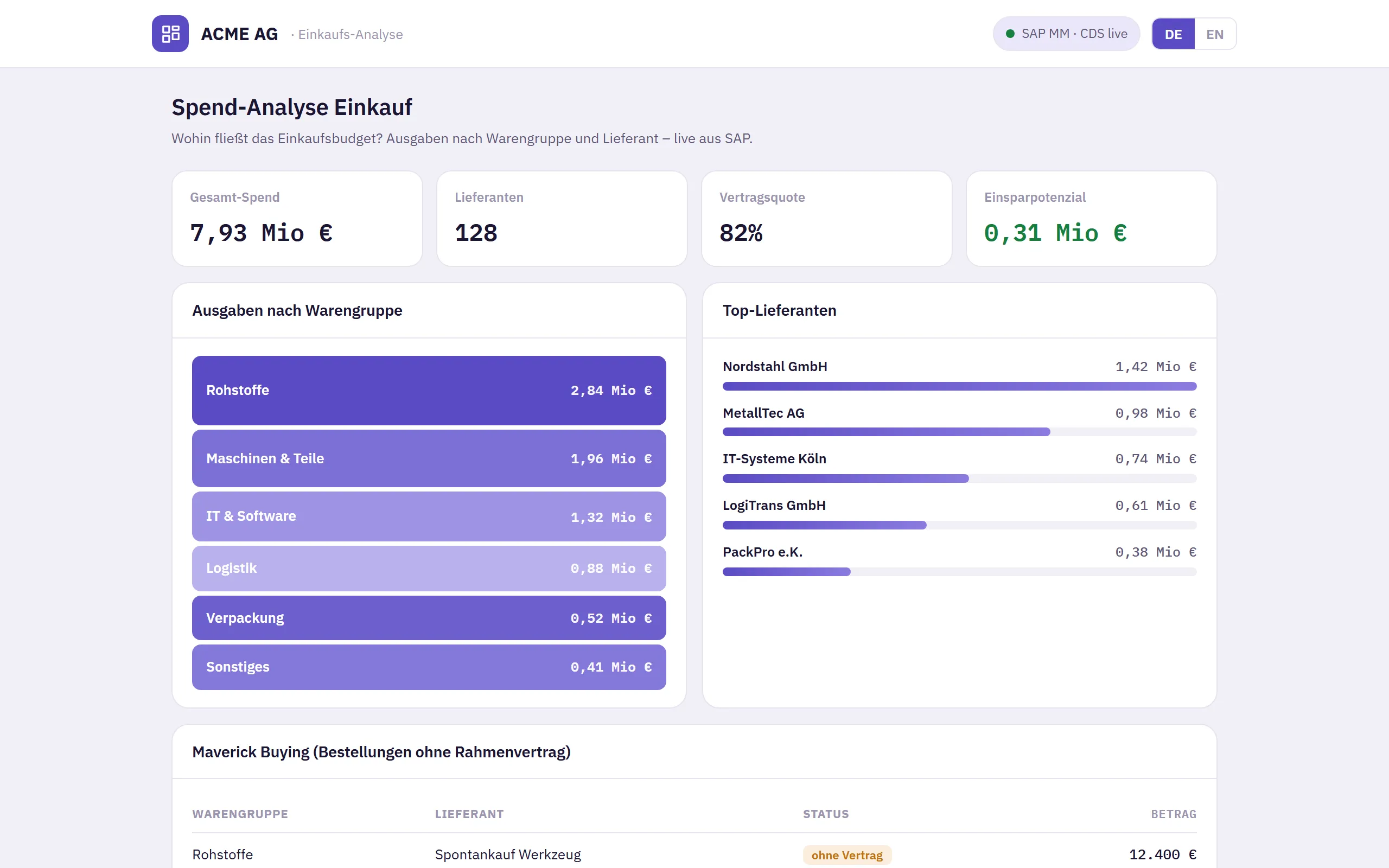1389x868 pixels.
Task: Click the IT-Systeme Köln progress bar
Action: coord(959,479)
